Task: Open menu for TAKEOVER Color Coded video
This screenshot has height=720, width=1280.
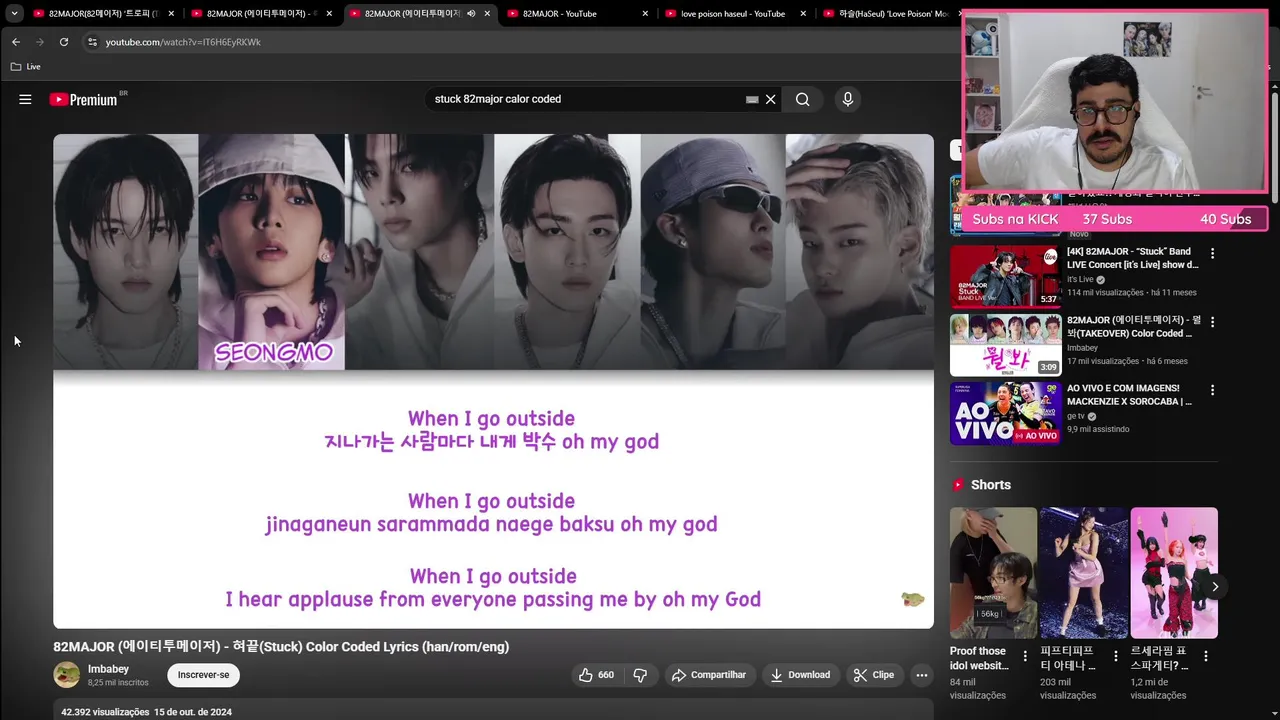Action: 1212,322
